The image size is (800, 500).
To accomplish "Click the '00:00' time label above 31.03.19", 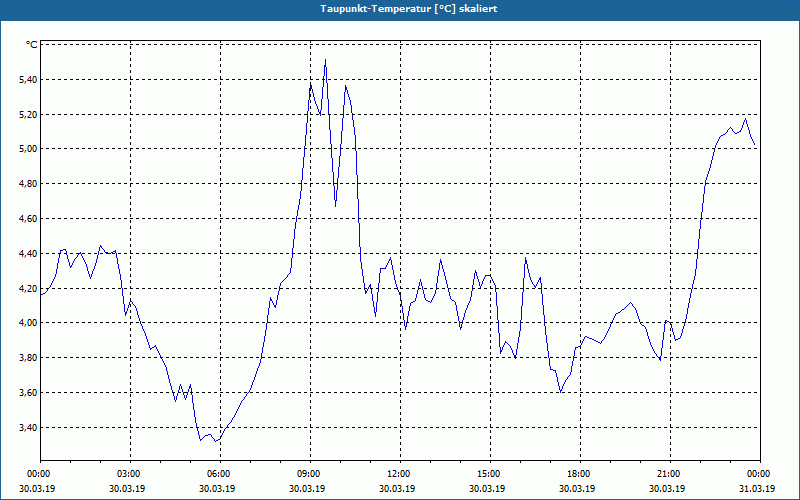I will [758, 474].
